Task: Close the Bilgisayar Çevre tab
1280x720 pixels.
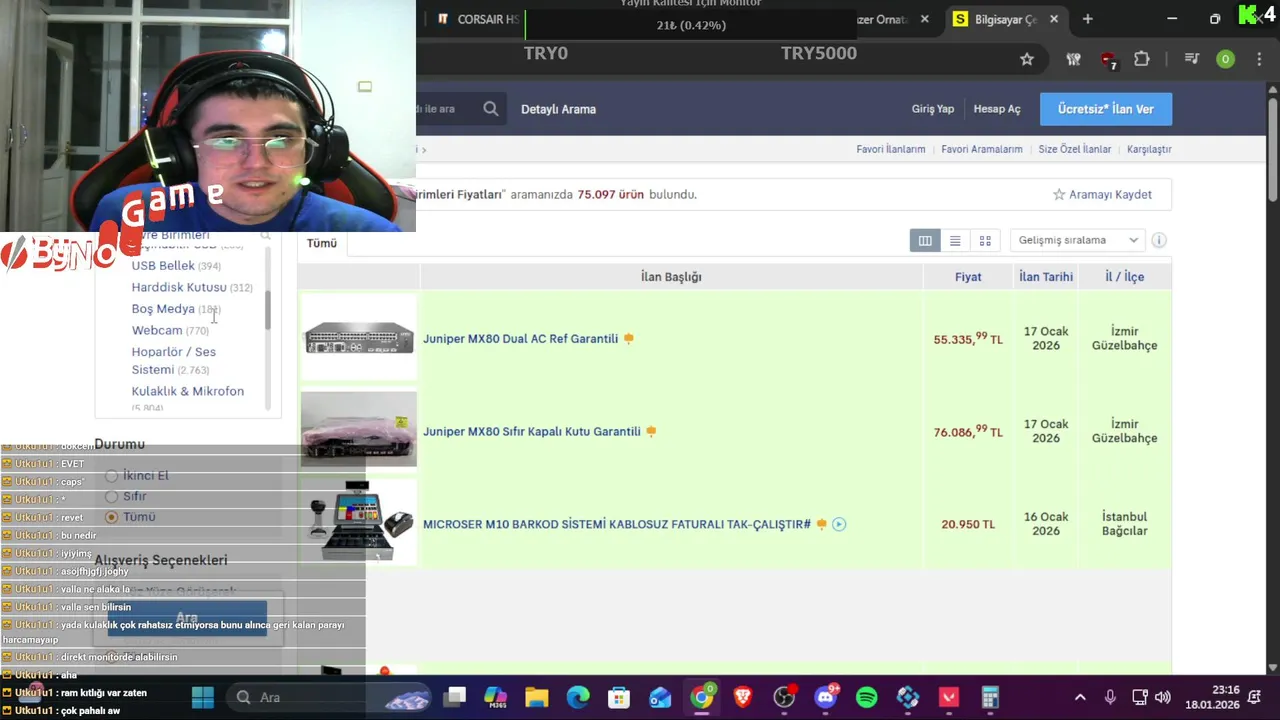Action: tap(1053, 19)
